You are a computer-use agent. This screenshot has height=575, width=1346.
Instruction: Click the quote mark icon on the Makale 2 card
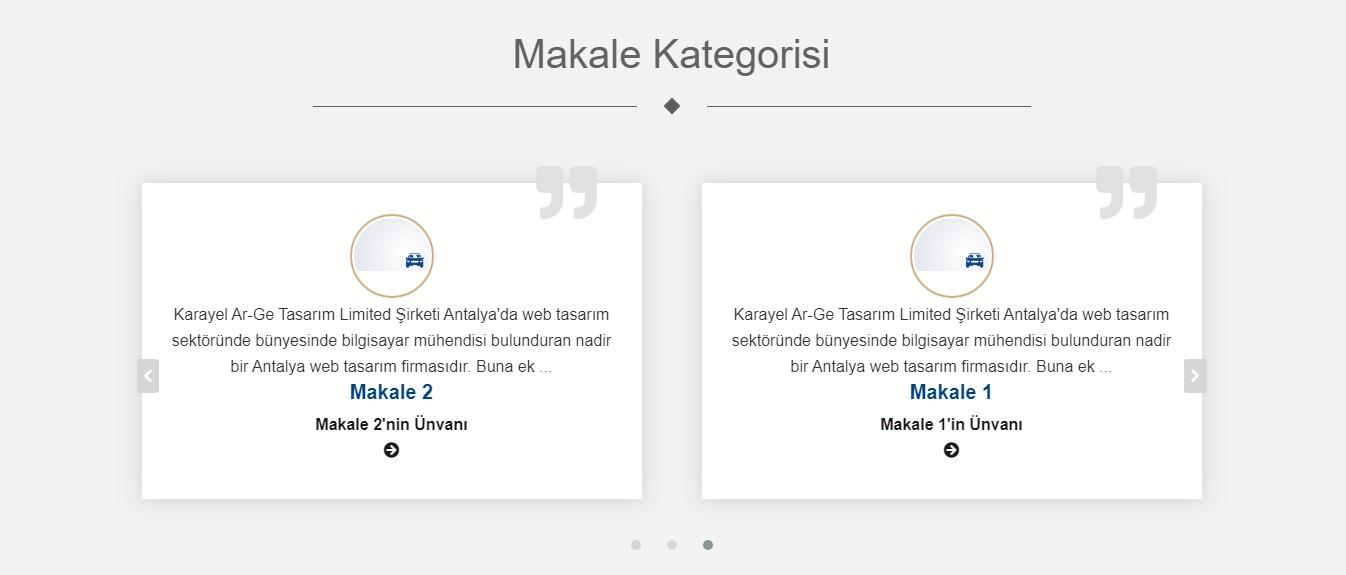(x=567, y=192)
